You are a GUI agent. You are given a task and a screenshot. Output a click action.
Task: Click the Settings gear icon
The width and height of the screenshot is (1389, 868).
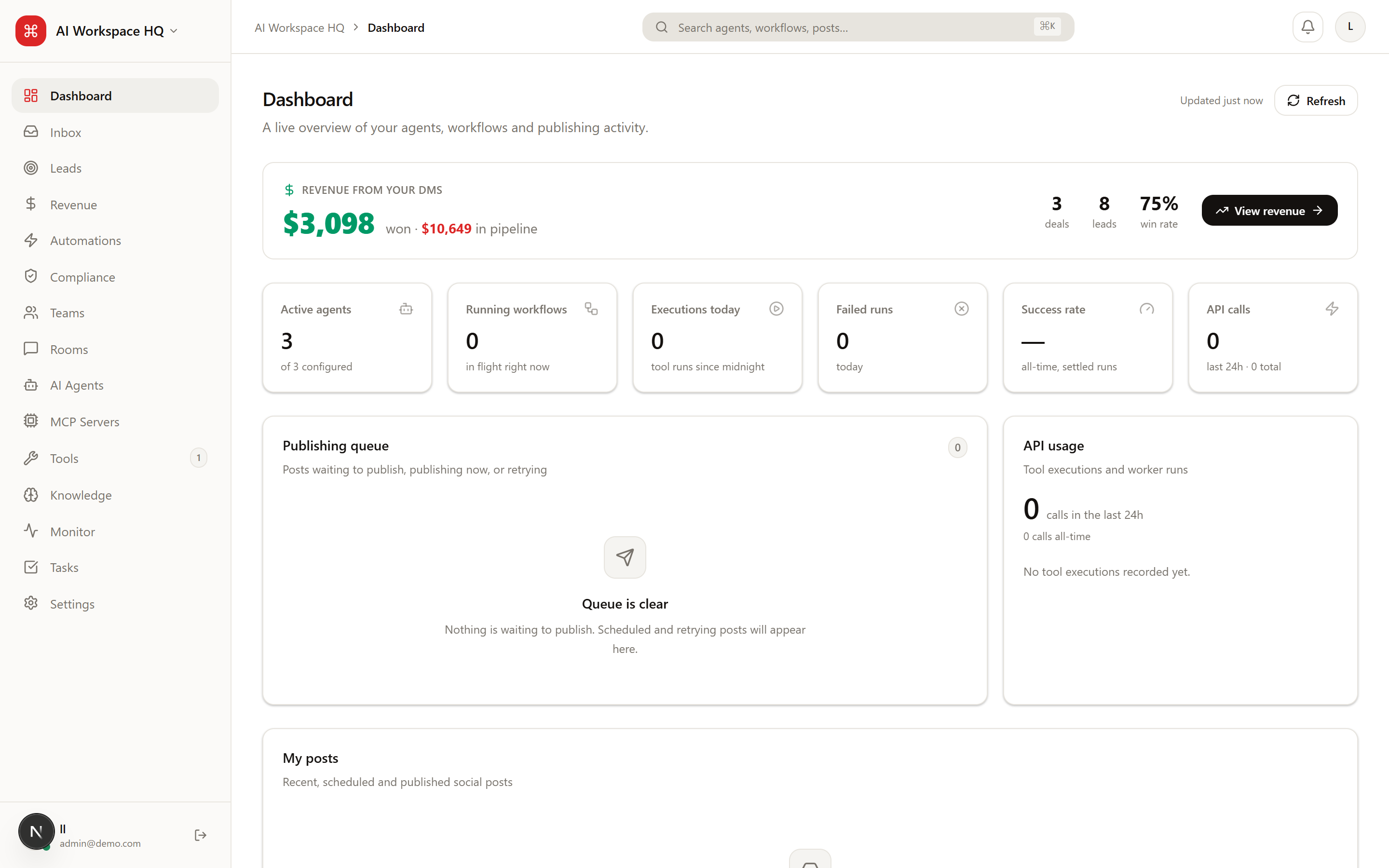point(31,603)
